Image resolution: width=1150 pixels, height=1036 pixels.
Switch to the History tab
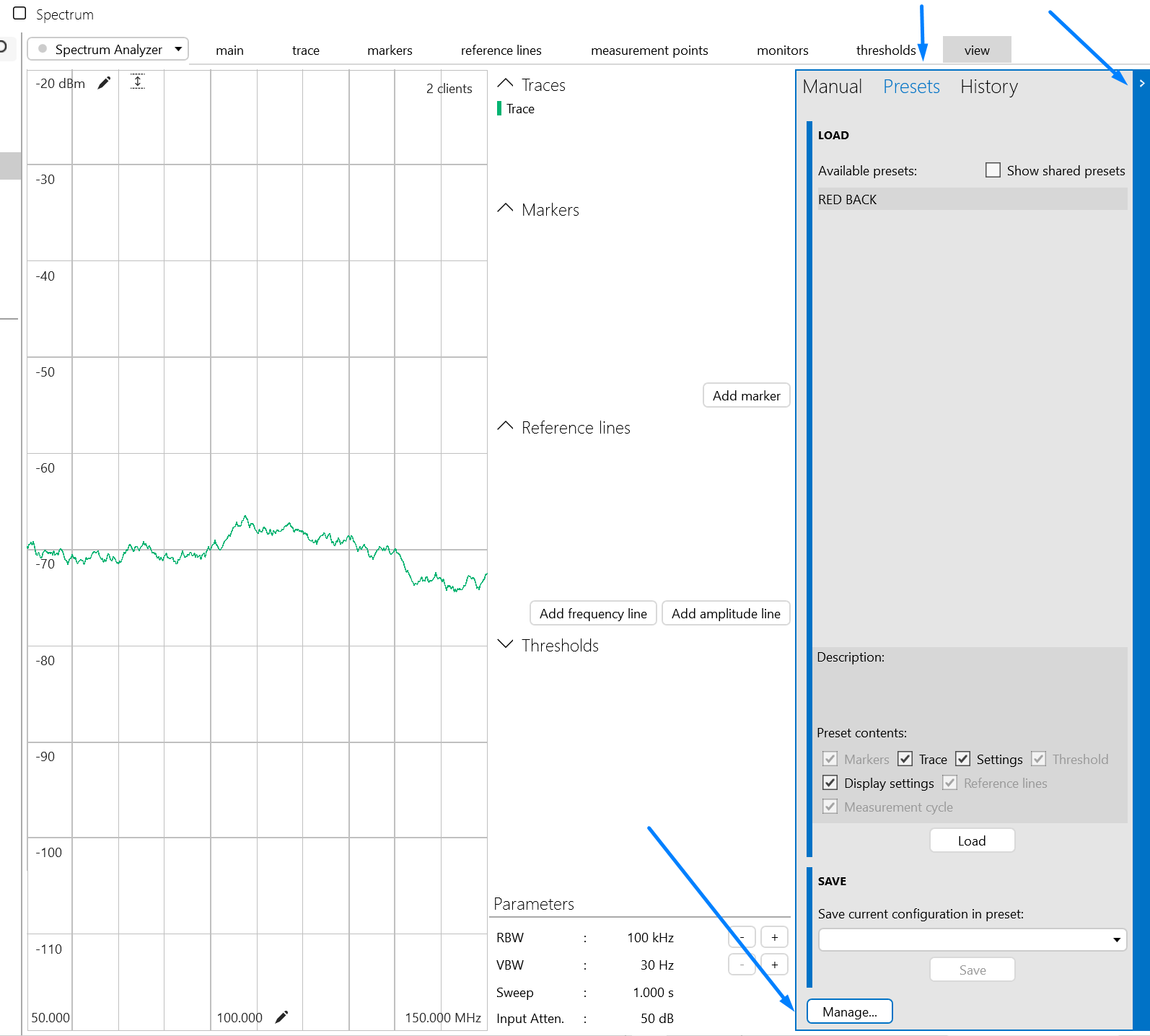[988, 87]
